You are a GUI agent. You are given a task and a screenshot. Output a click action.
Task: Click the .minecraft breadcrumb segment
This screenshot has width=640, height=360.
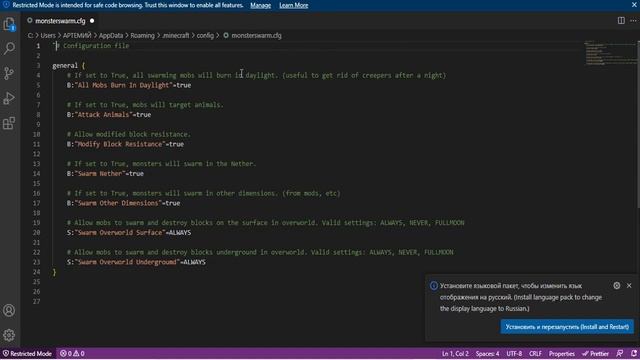[x=176, y=36]
